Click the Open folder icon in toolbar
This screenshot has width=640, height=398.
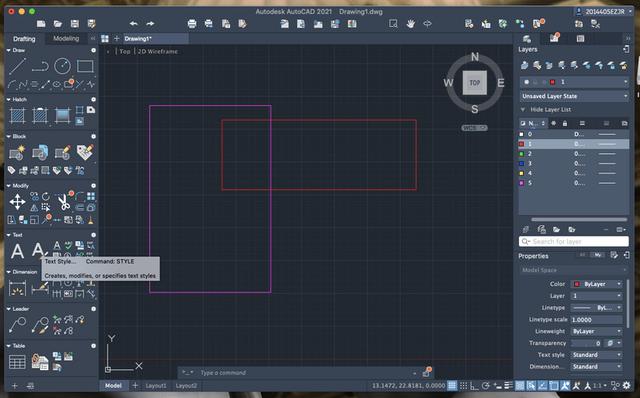[x=58, y=24]
